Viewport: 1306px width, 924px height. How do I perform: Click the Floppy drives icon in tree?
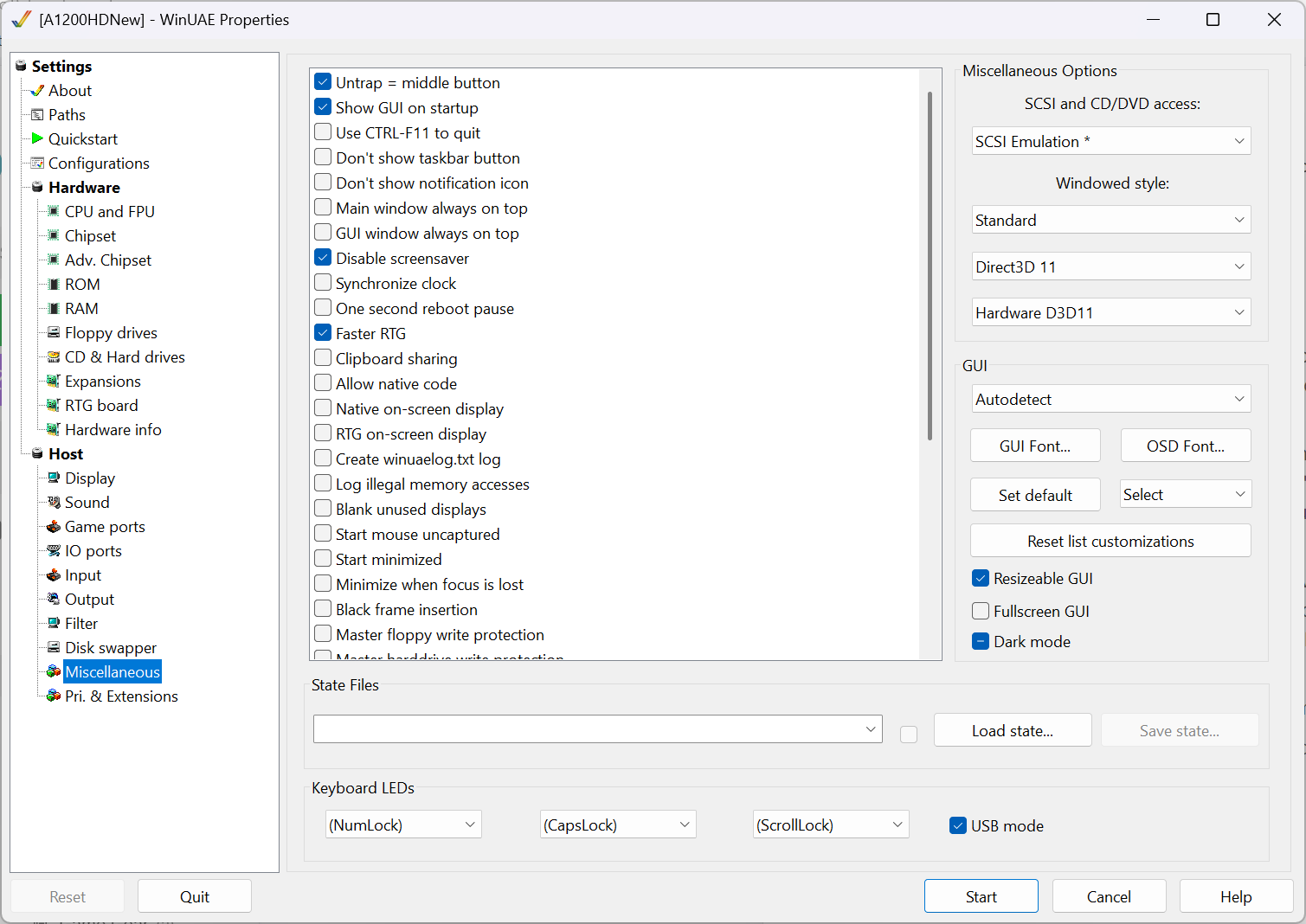(x=54, y=332)
